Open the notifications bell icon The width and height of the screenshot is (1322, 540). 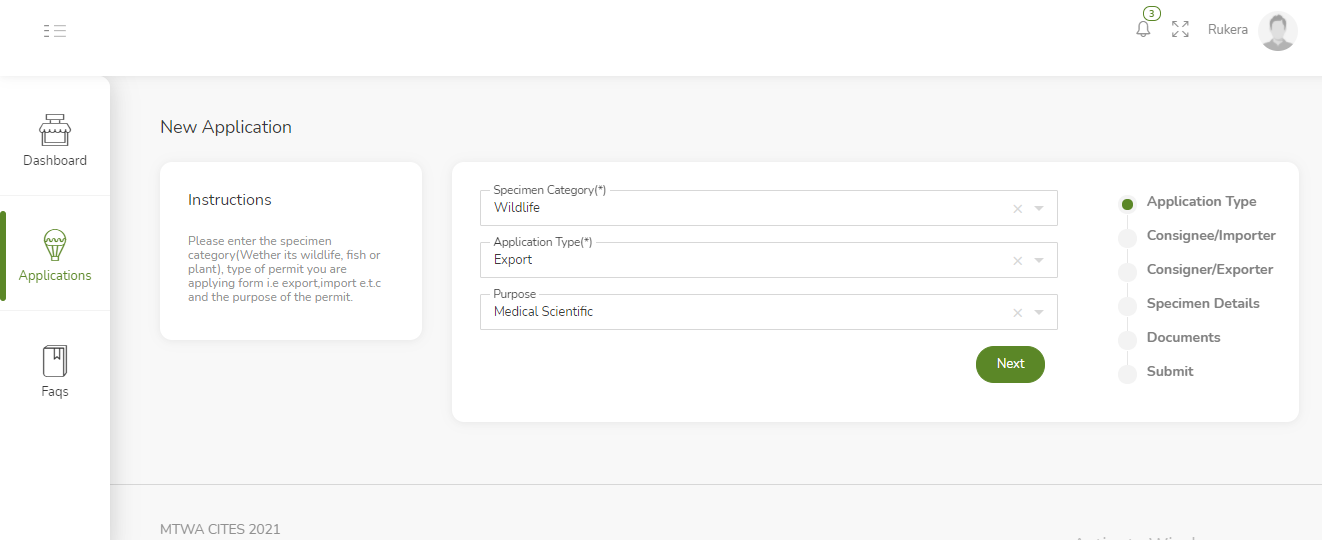(1143, 29)
